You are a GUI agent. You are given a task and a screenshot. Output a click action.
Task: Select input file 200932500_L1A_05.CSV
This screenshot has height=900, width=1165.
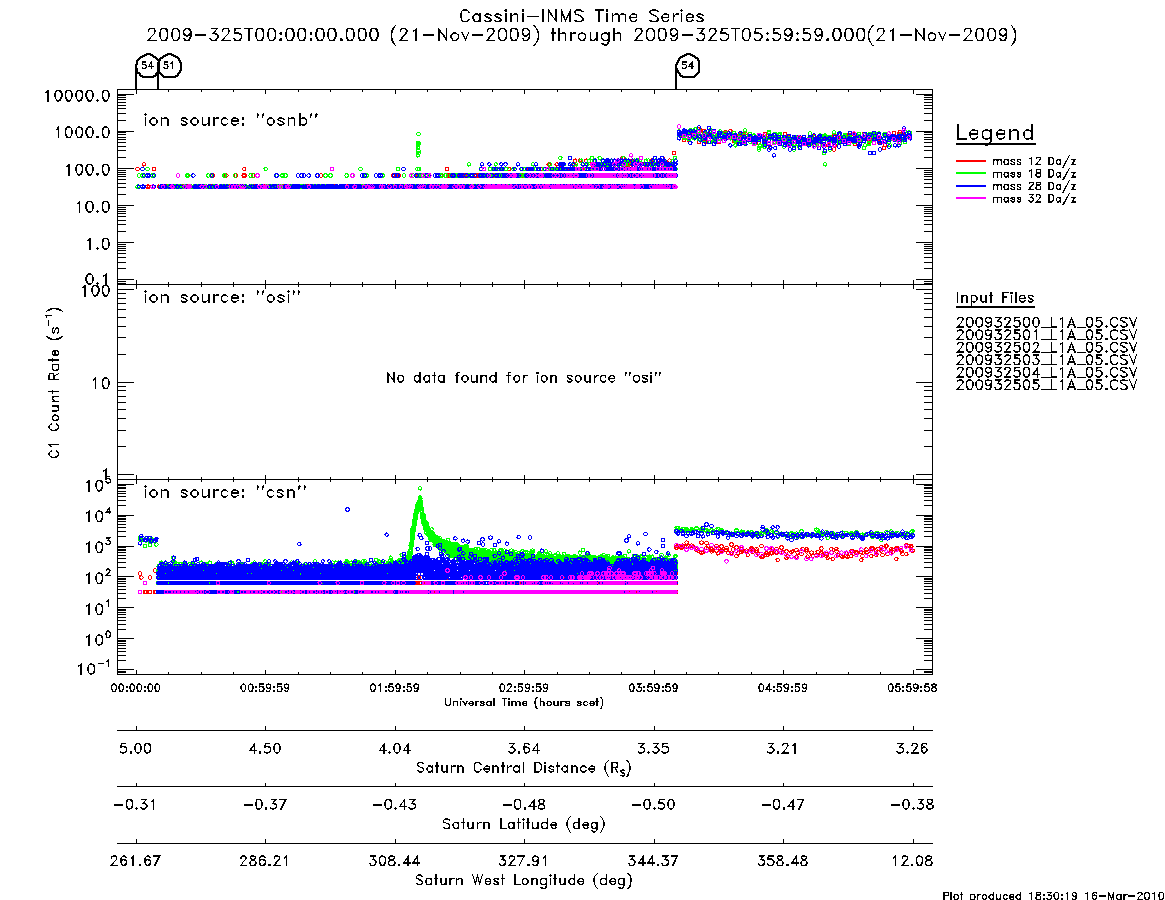pyautogui.click(x=1046, y=323)
